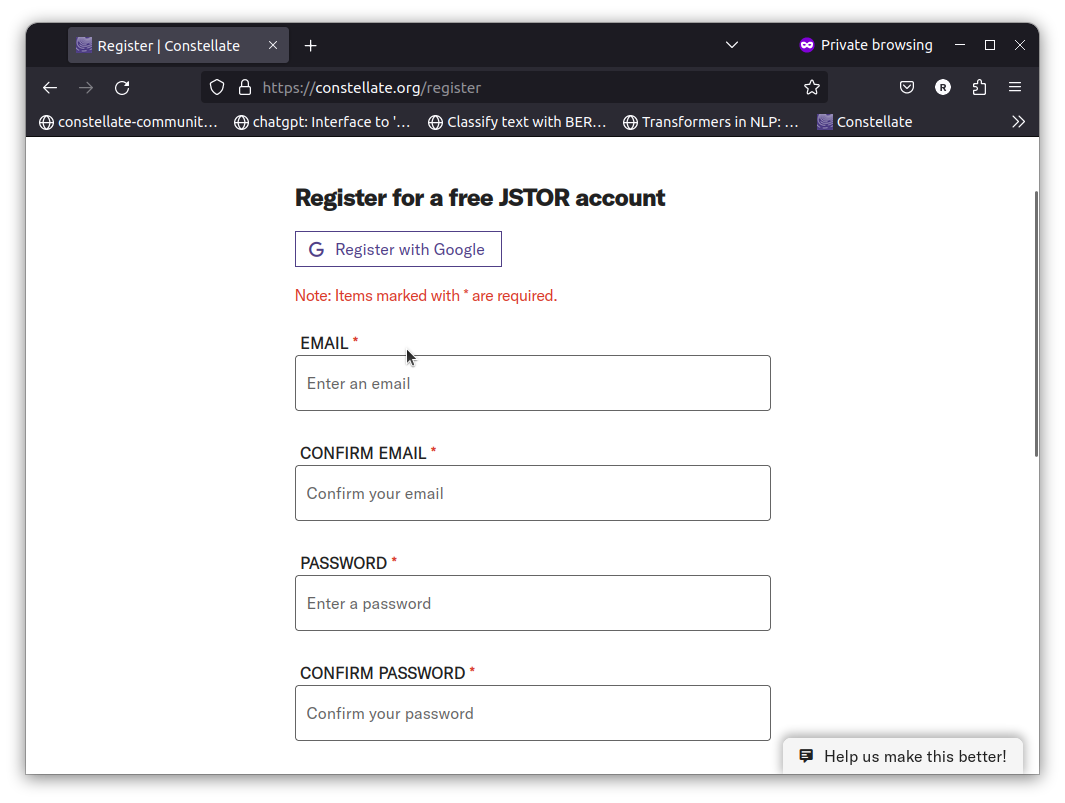The image size is (1065, 803).
Task: Focus the Confirm your password field
Action: tap(532, 713)
